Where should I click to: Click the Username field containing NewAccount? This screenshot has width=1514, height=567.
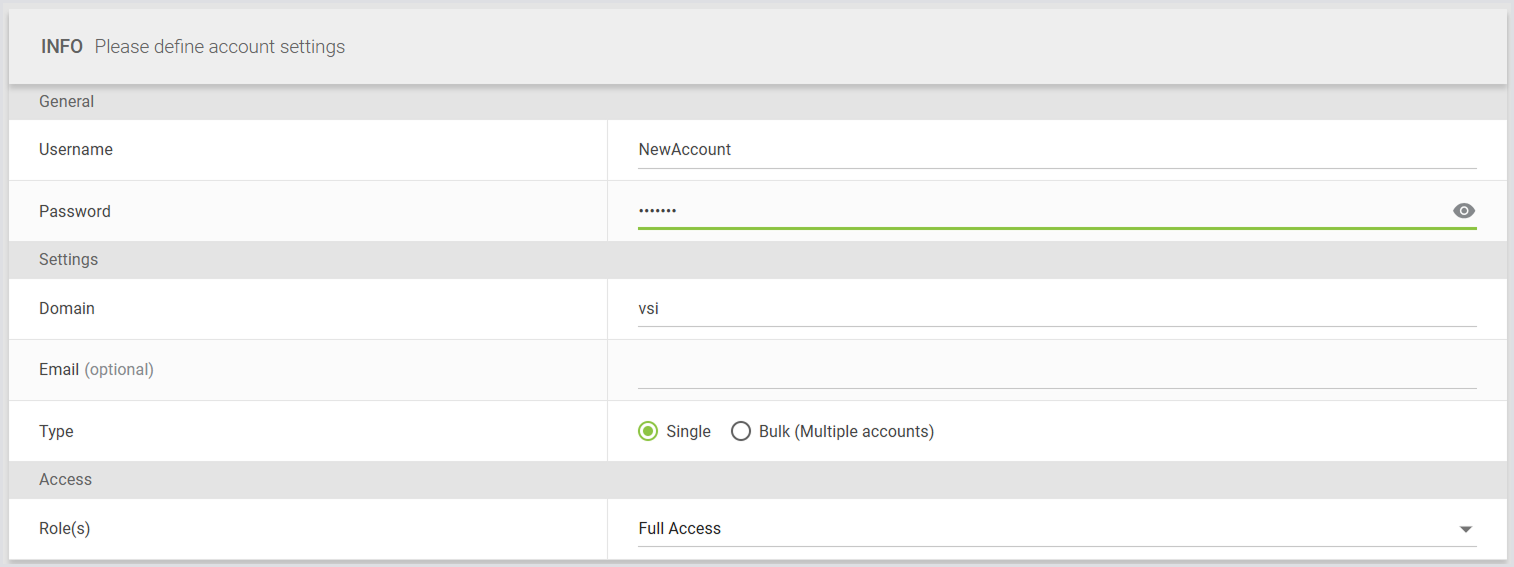point(1056,150)
